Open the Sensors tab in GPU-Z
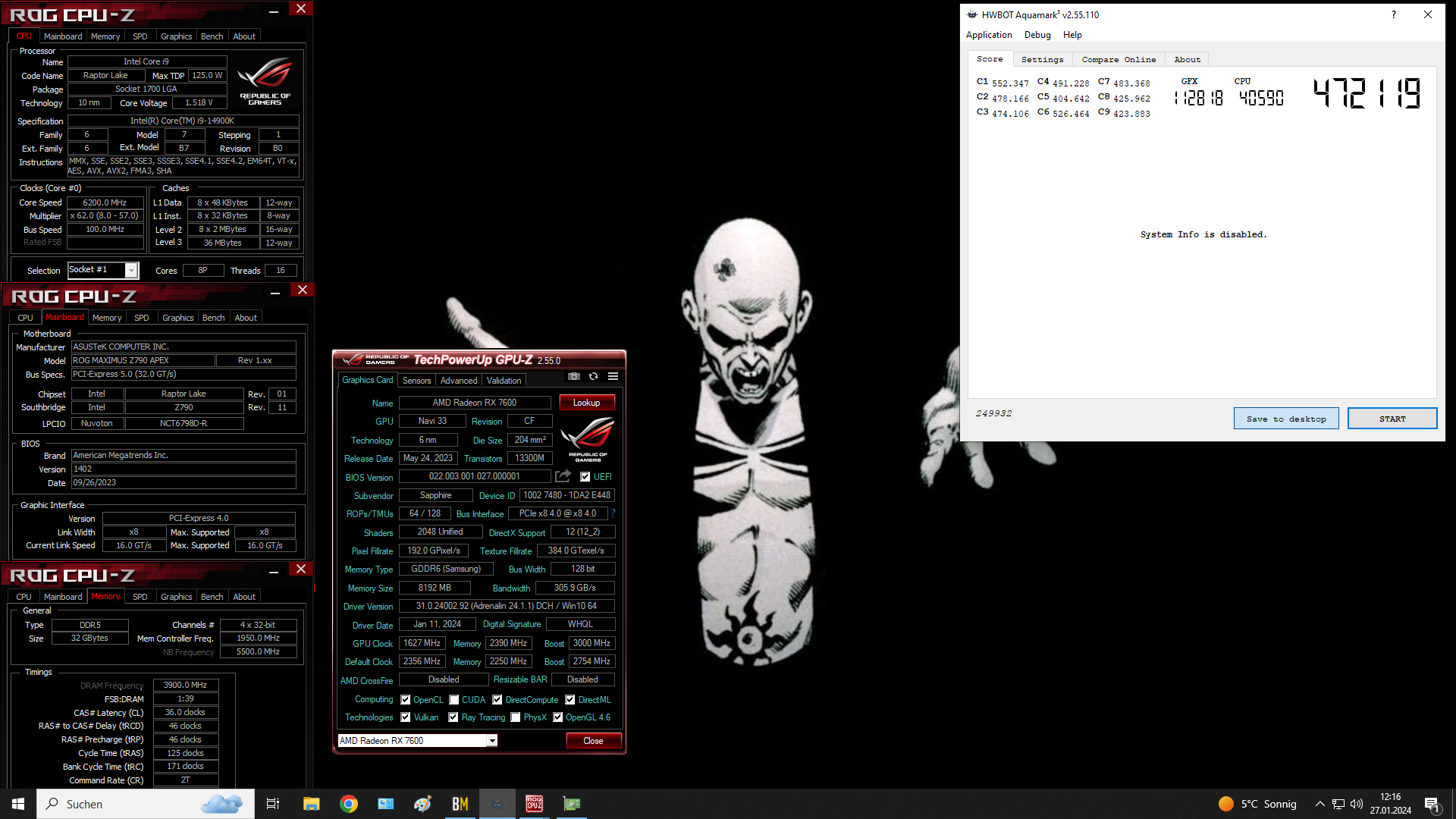 pos(416,381)
